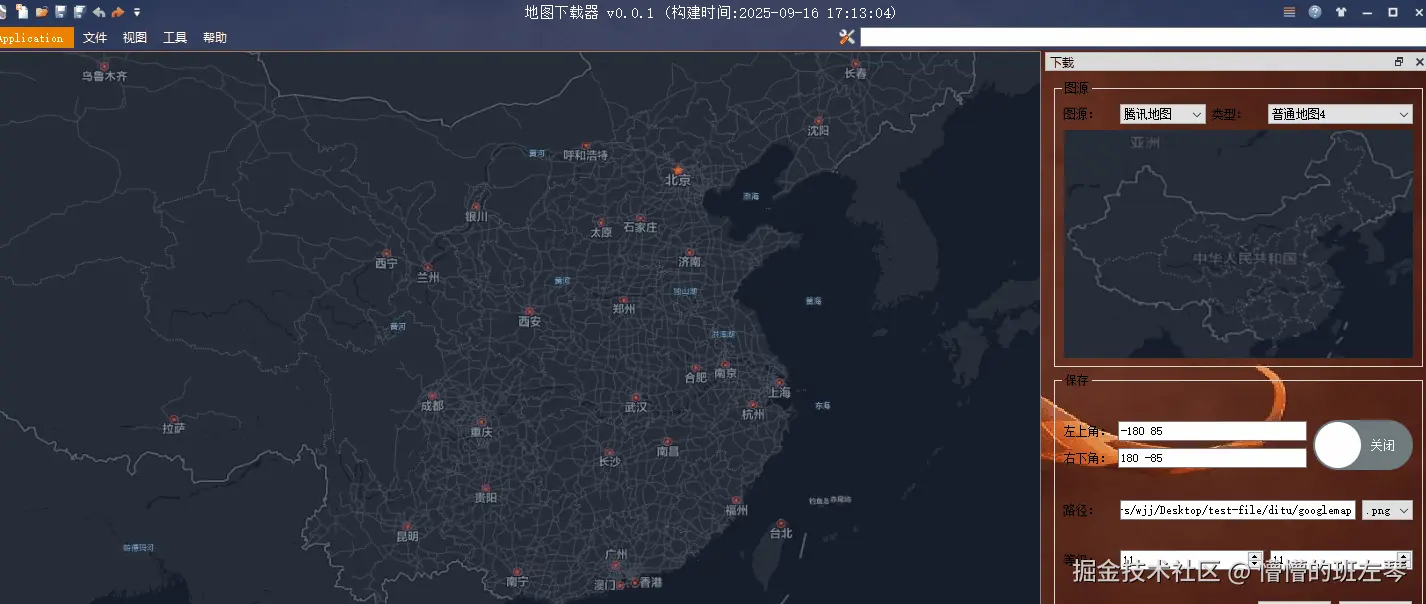Click the home icon near the window controls
The height and width of the screenshot is (604, 1426).
pyautogui.click(x=1340, y=12)
